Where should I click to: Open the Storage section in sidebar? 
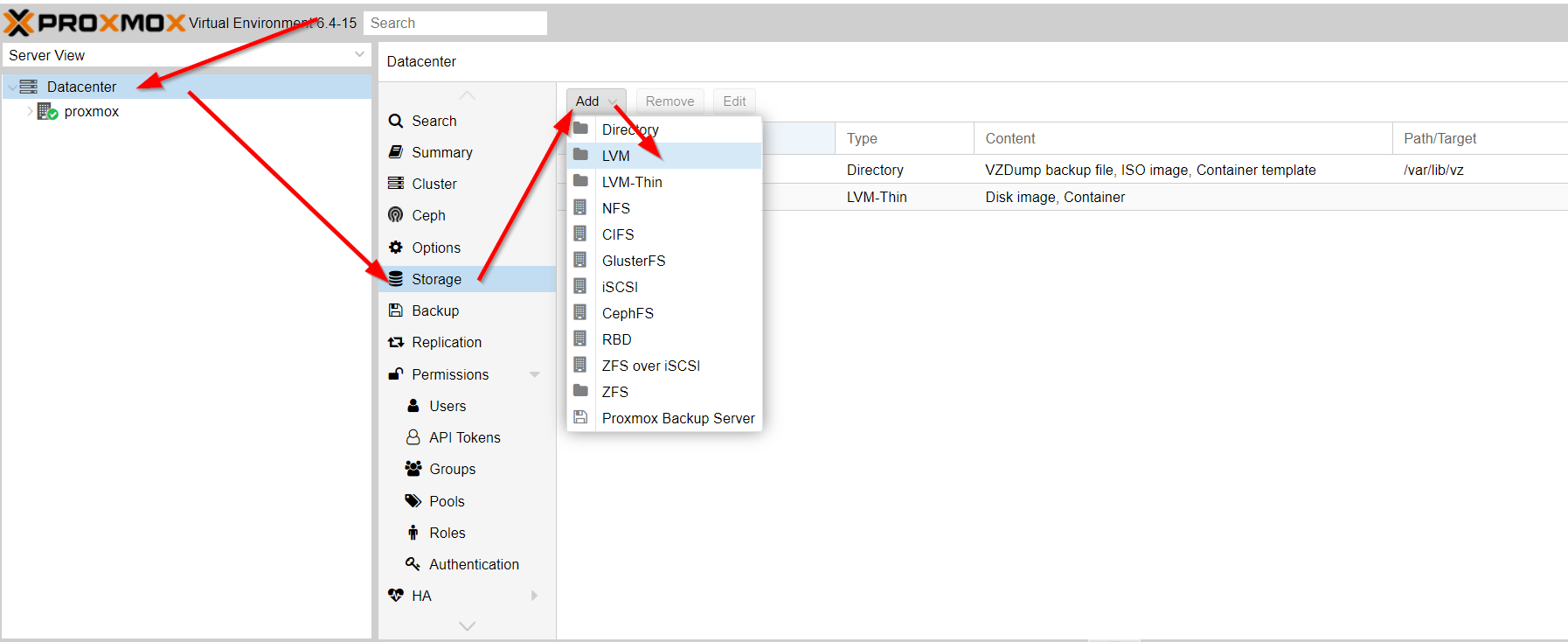[468, 279]
